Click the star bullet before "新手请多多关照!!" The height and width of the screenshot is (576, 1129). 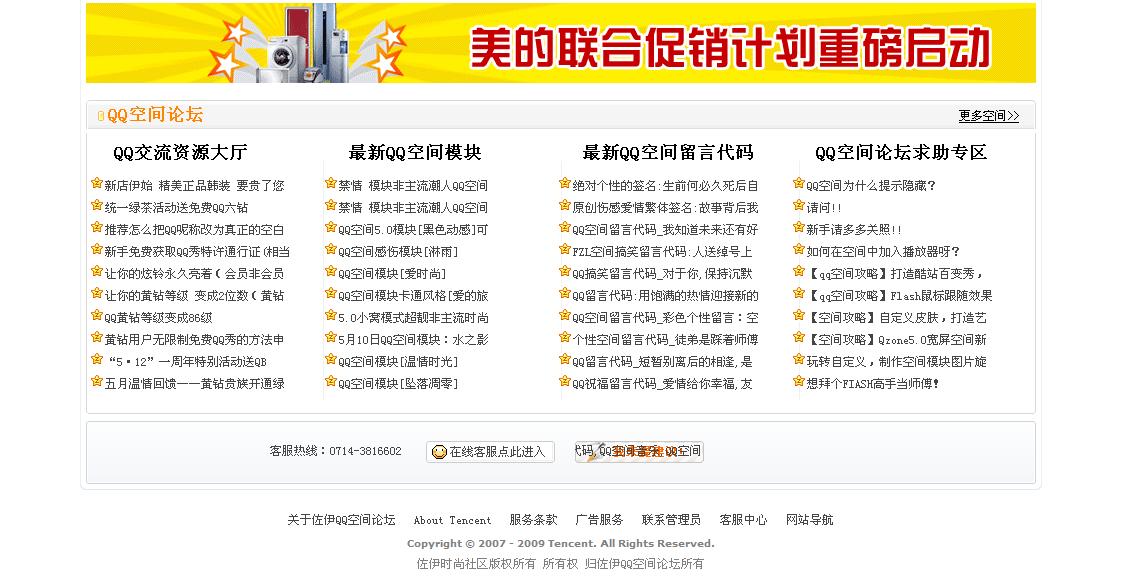799,228
